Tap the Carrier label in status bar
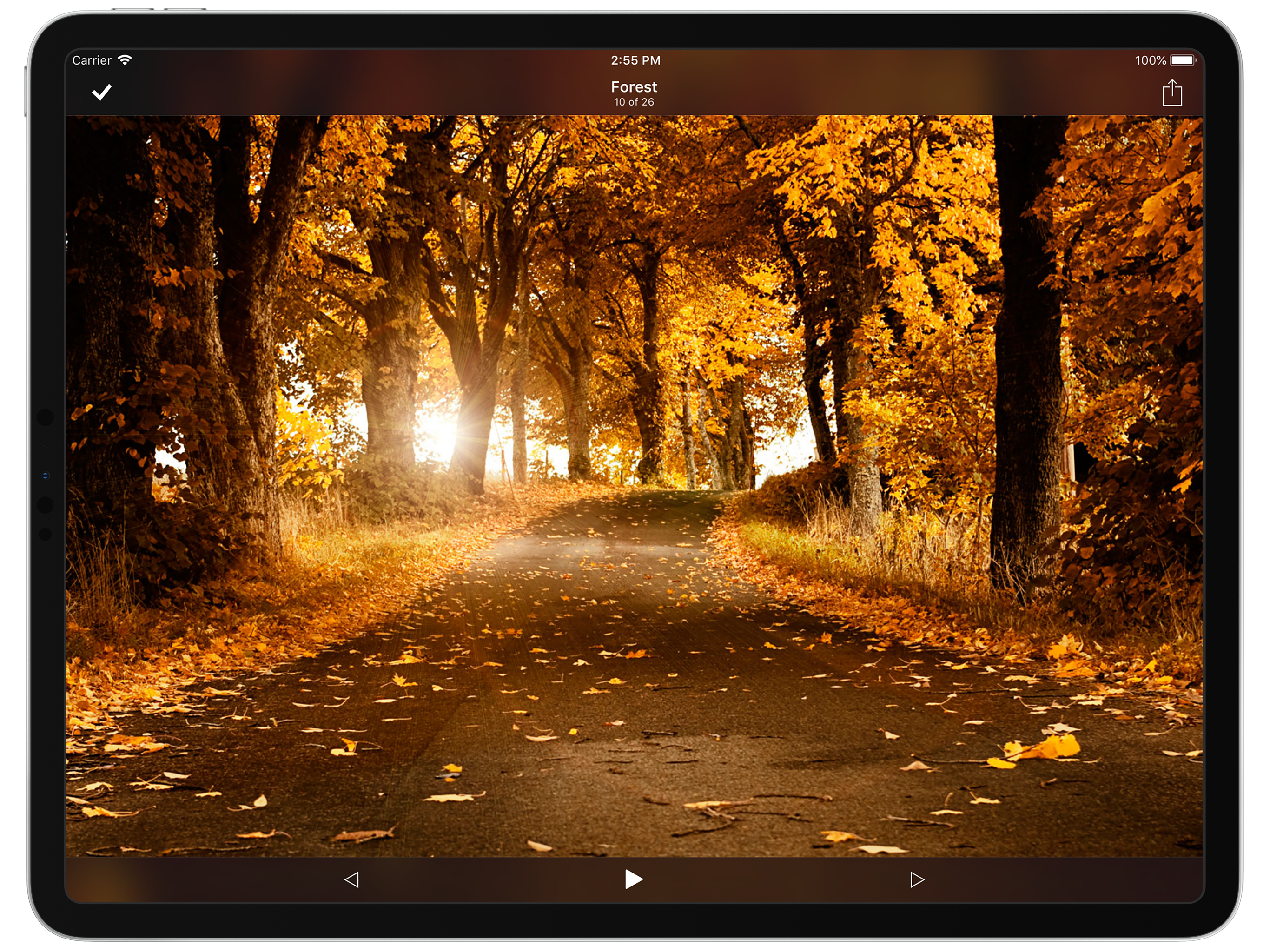The image size is (1270, 952). click(x=92, y=60)
